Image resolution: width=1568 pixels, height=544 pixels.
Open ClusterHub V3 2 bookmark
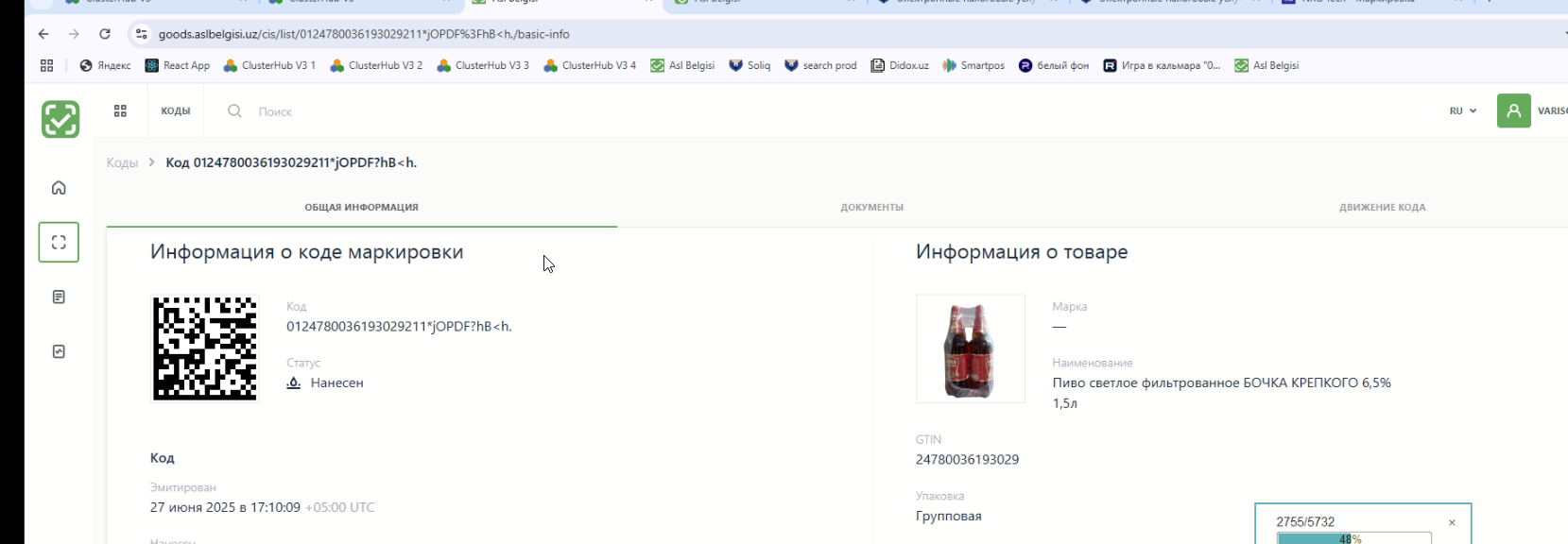click(x=376, y=65)
